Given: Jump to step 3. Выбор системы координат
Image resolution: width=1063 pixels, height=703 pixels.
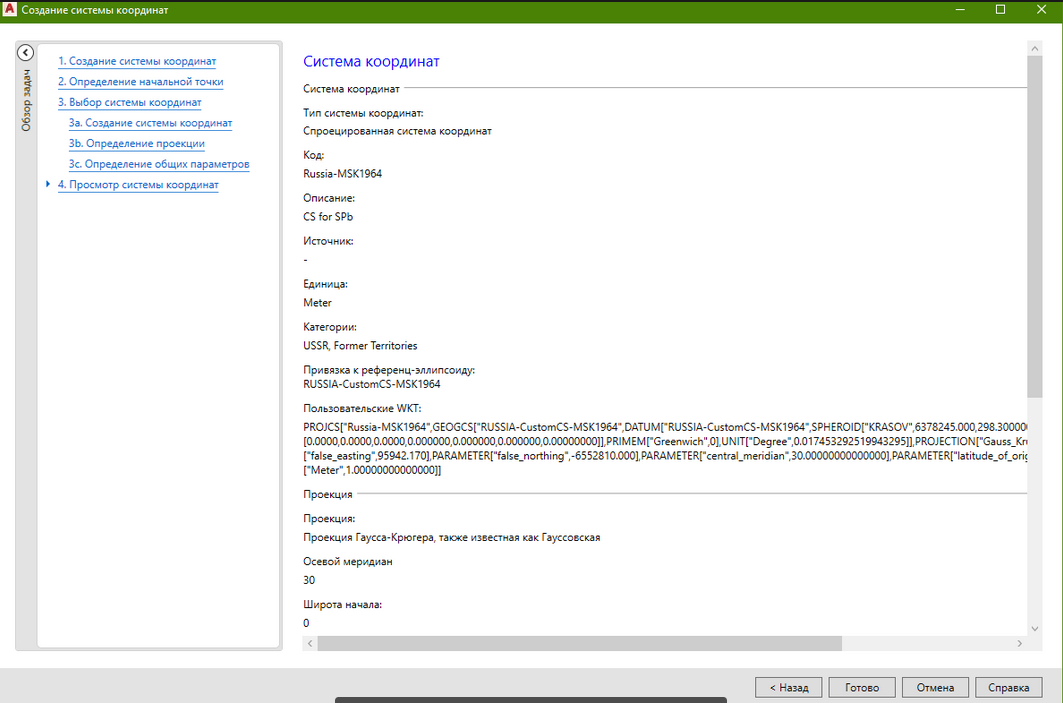Looking at the screenshot, I should [x=129, y=102].
